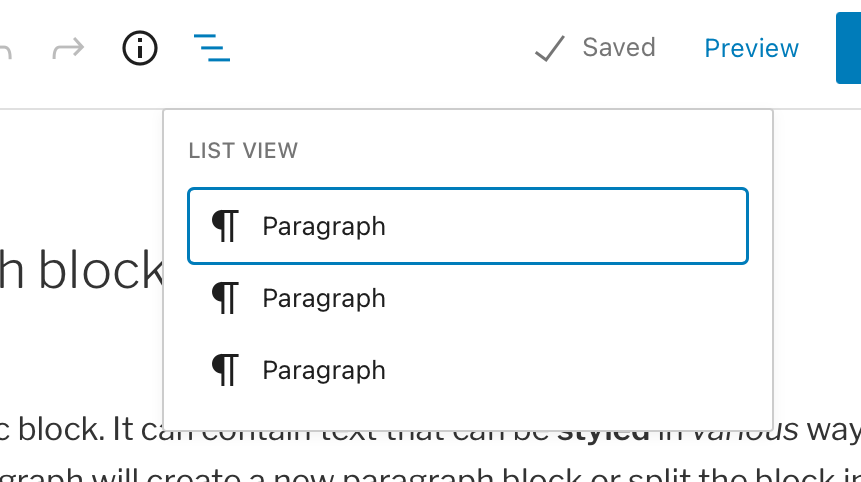This screenshot has width=861, height=482.
Task: Click the LIST VIEW heading label
Action: [243, 150]
